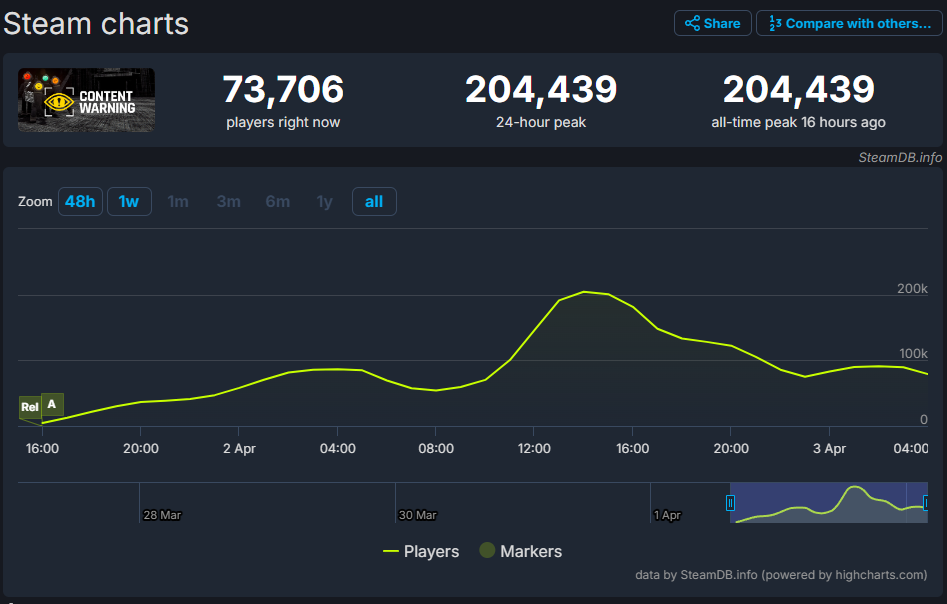Set chart zoom to 1w
This screenshot has width=947, height=604.
point(129,202)
